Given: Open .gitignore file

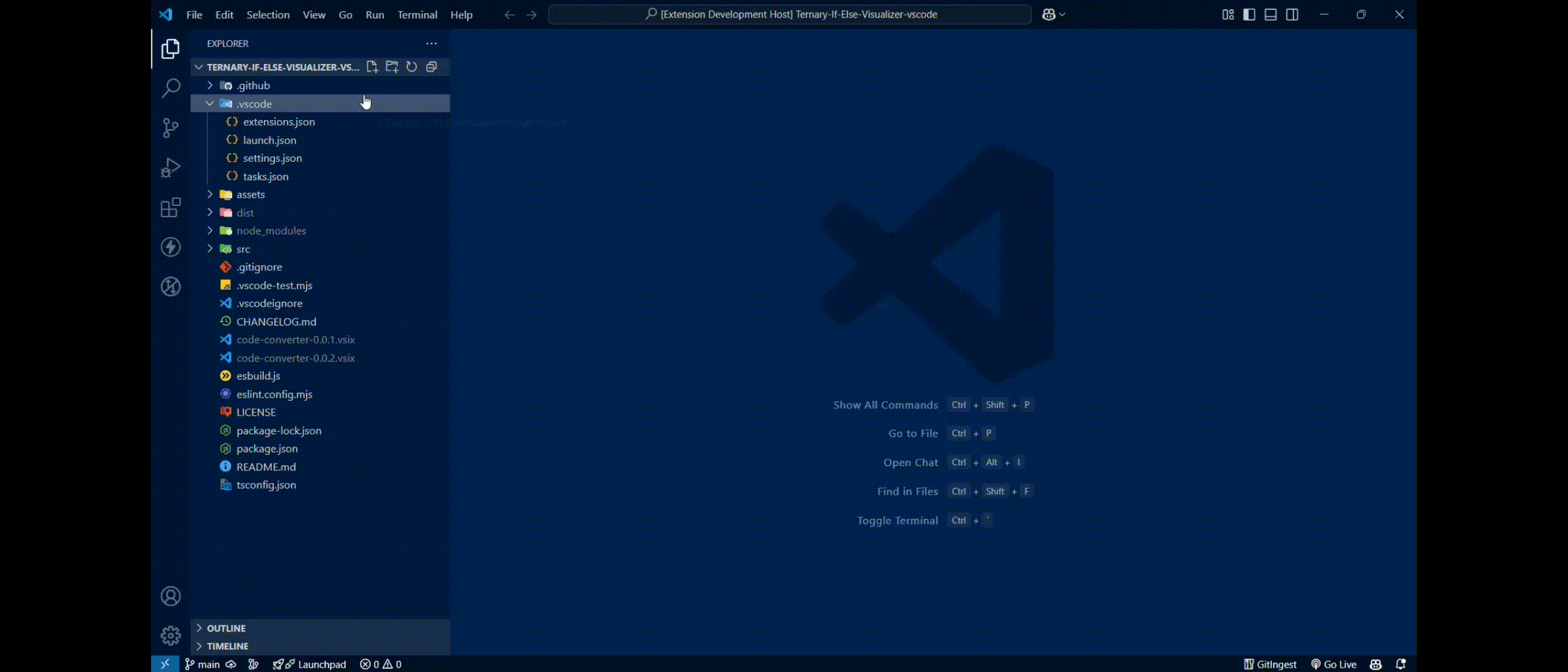Looking at the screenshot, I should (320, 267).
